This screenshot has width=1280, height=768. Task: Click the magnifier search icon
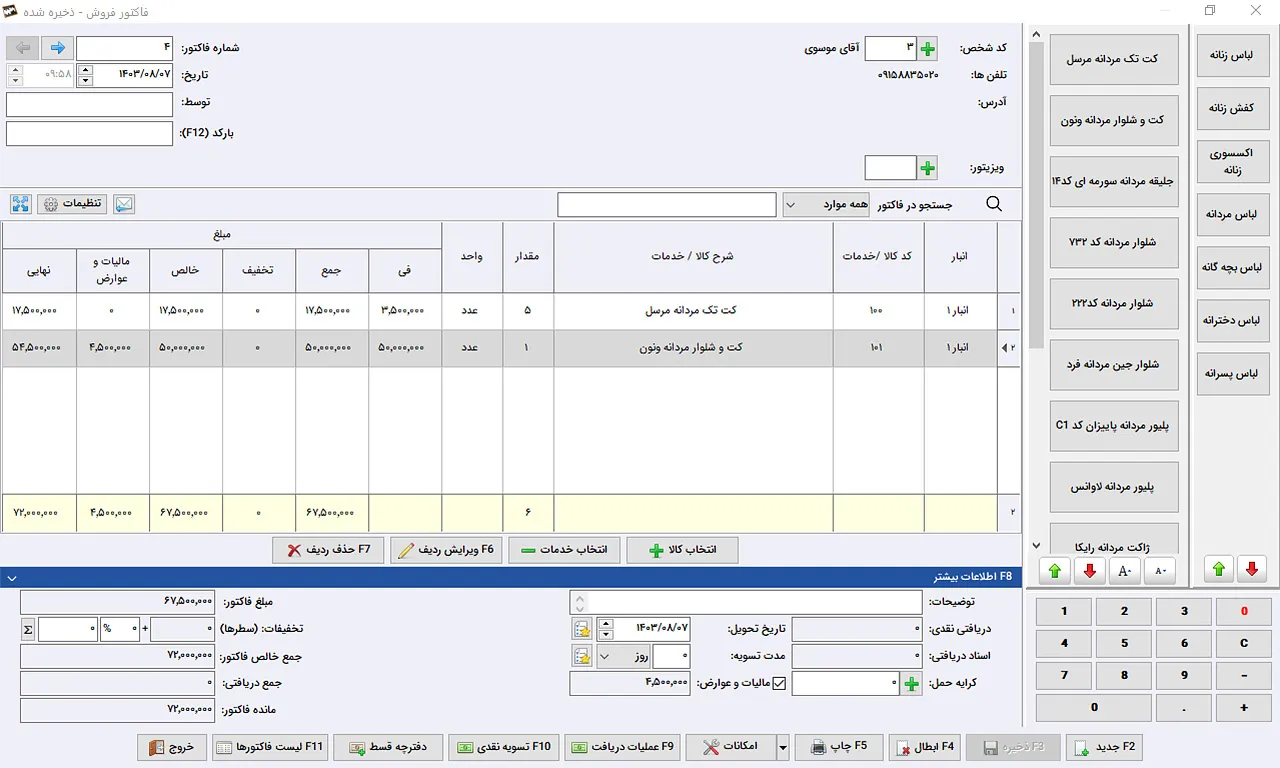(x=994, y=204)
